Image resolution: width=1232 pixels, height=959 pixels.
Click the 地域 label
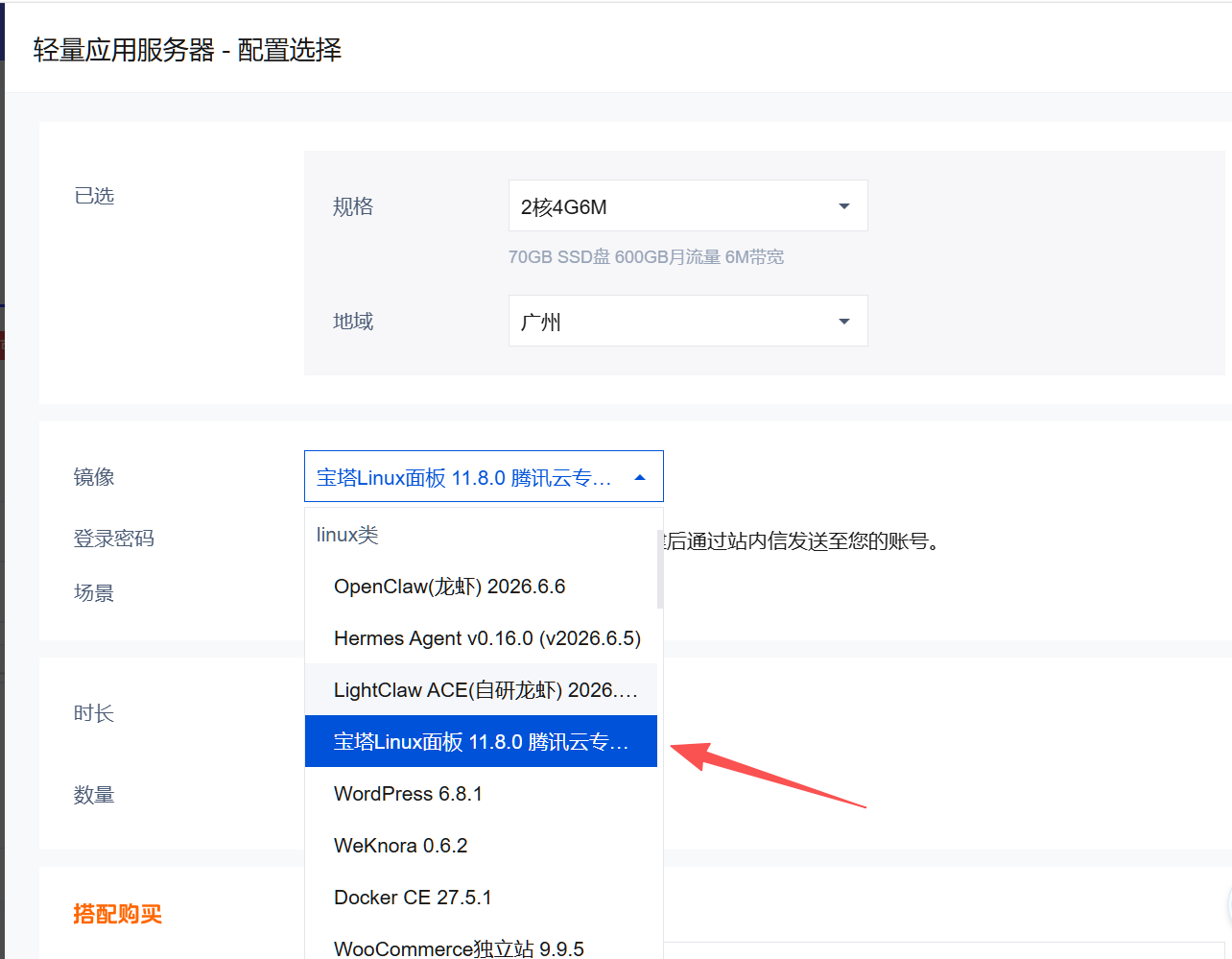tap(353, 322)
